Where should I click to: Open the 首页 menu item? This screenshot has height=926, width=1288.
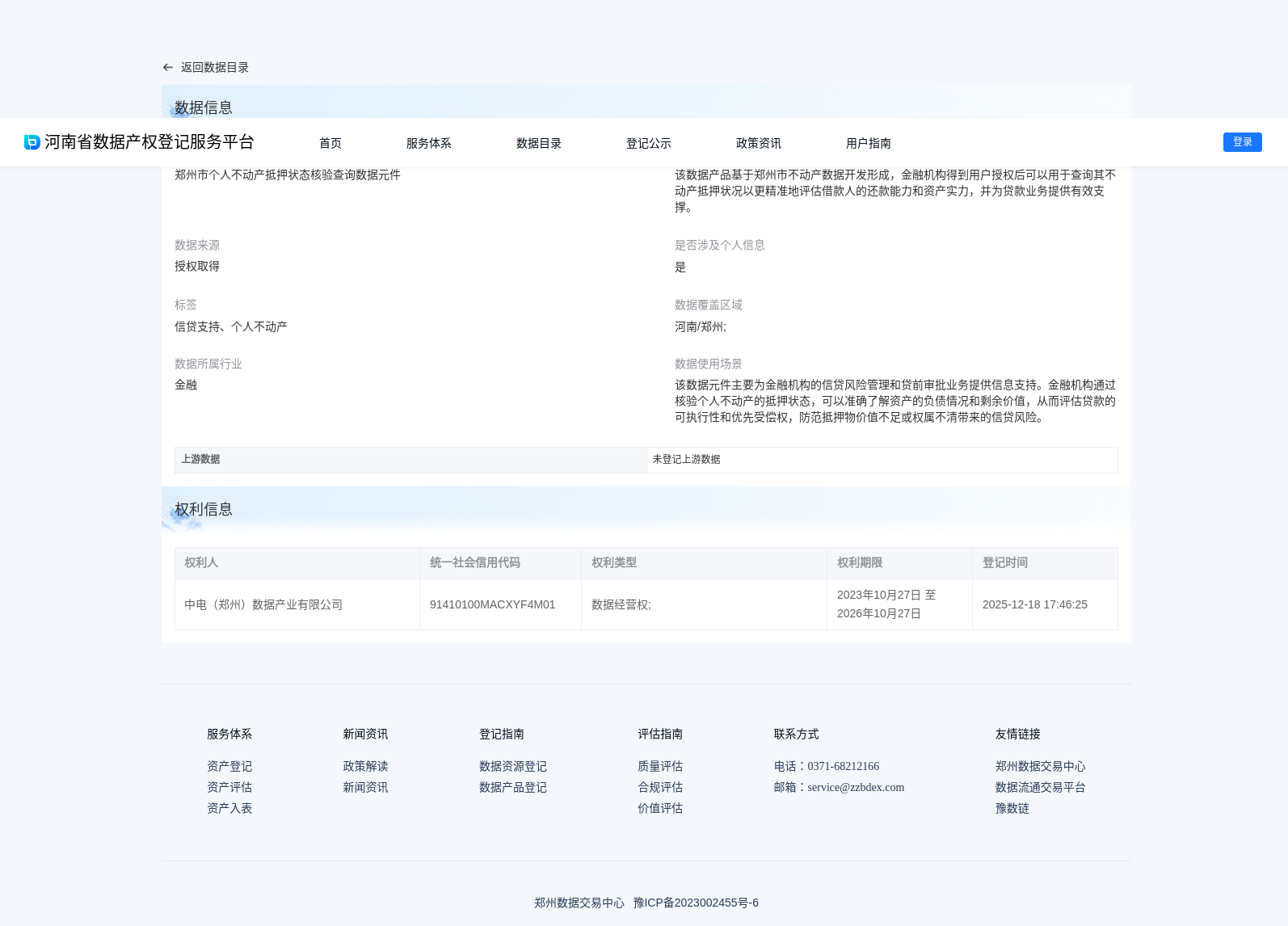tap(330, 143)
